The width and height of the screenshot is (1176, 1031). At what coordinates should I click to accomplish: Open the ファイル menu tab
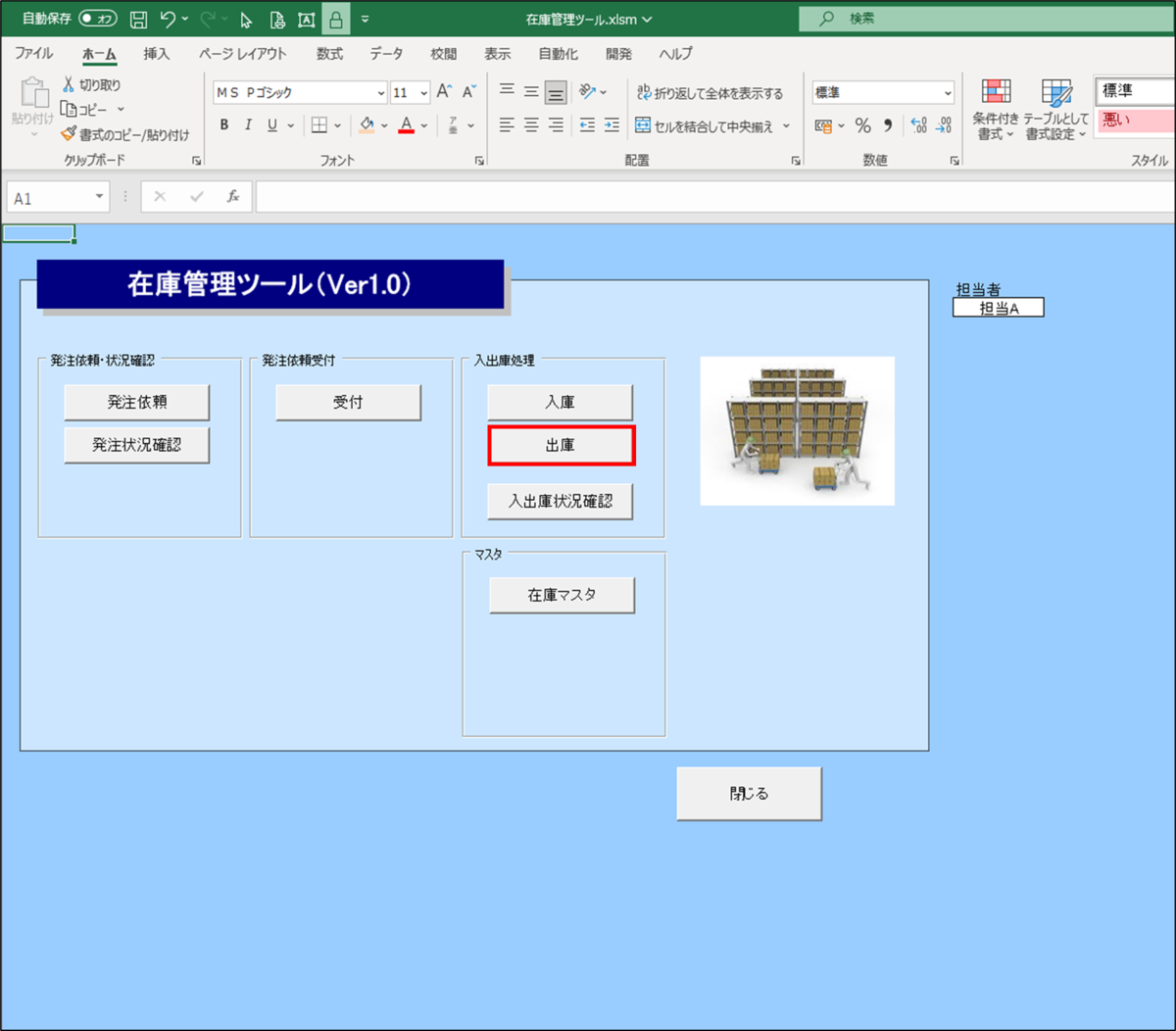click(x=34, y=54)
